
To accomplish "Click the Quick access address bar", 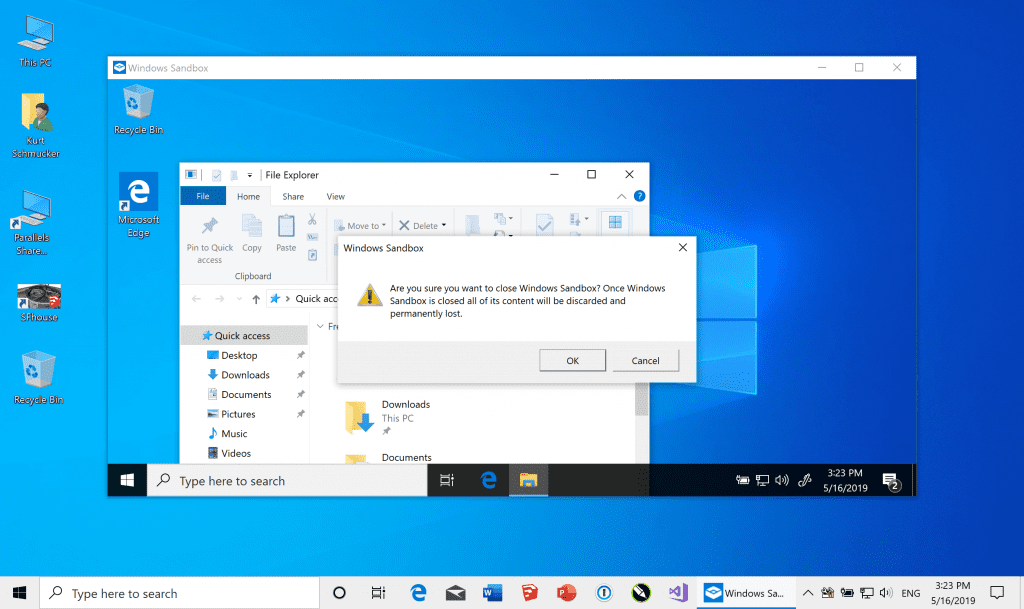I will click(x=302, y=299).
